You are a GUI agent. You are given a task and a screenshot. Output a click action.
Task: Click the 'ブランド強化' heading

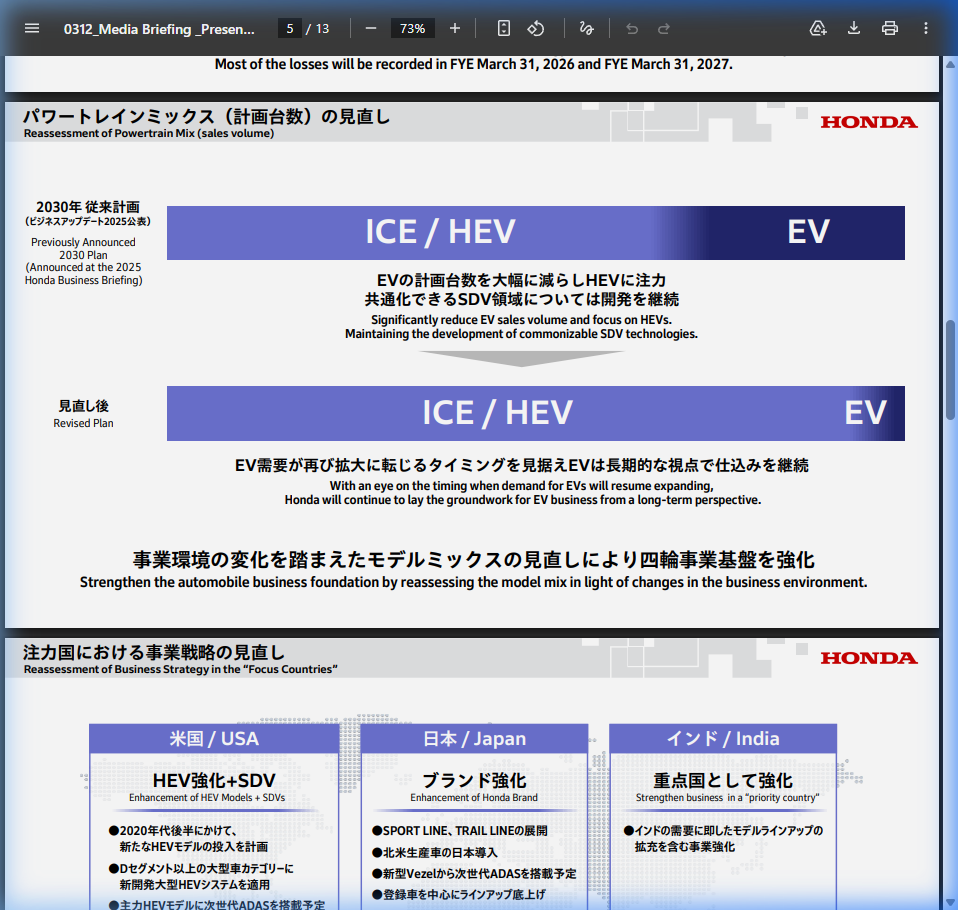474,780
